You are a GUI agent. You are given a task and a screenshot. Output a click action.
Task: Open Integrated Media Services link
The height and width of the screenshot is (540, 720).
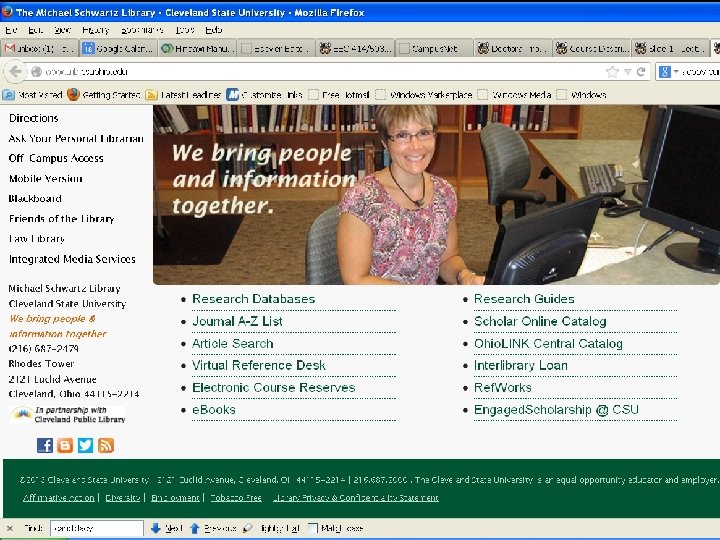tap(72, 259)
